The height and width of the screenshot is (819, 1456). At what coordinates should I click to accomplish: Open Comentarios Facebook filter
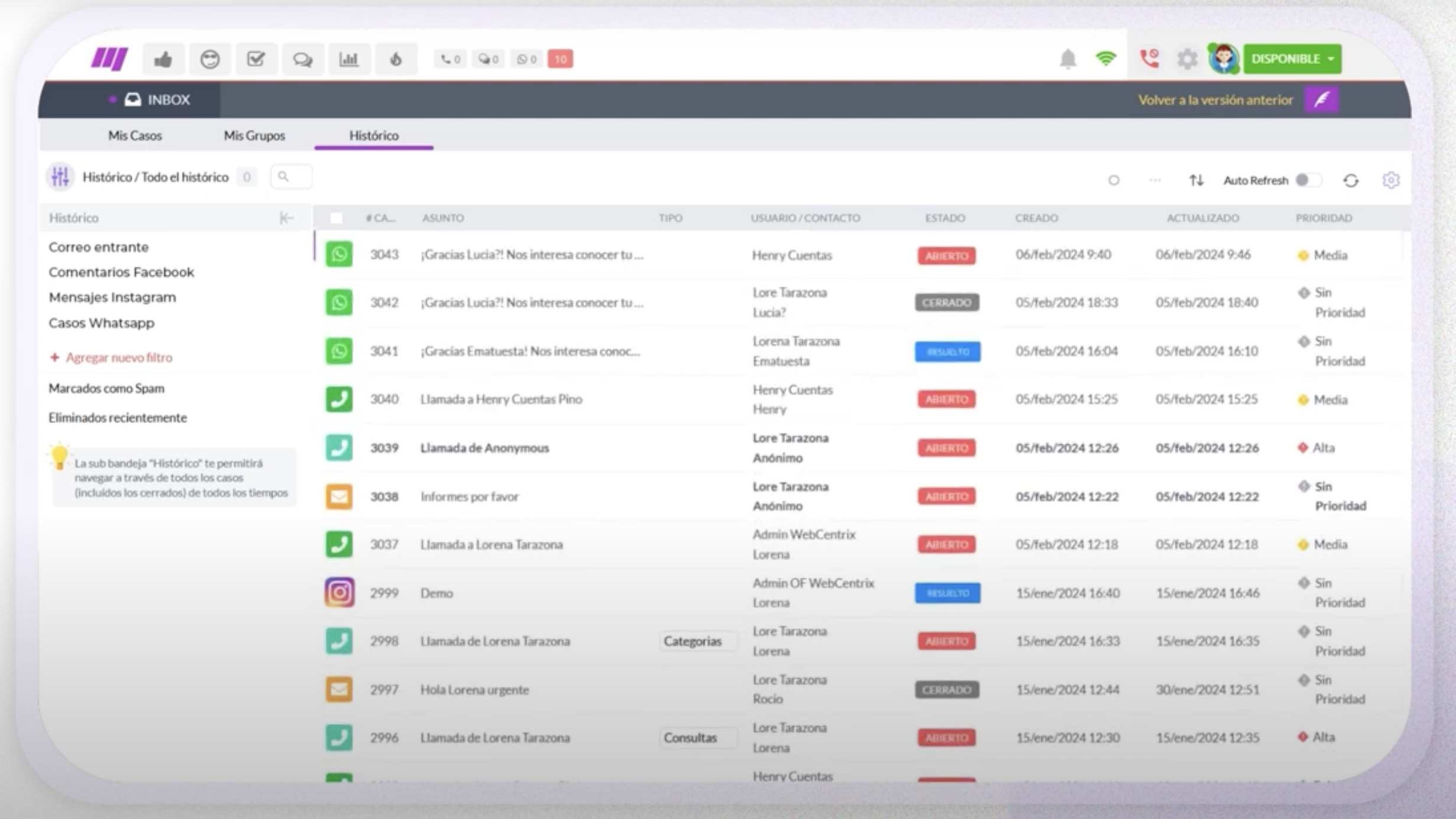[121, 272]
